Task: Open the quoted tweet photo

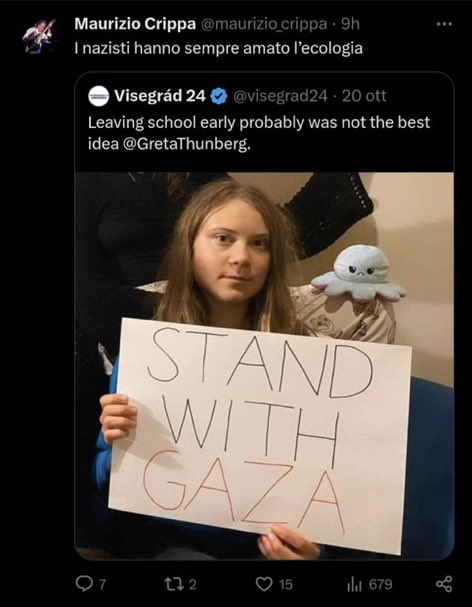Action: (264, 366)
